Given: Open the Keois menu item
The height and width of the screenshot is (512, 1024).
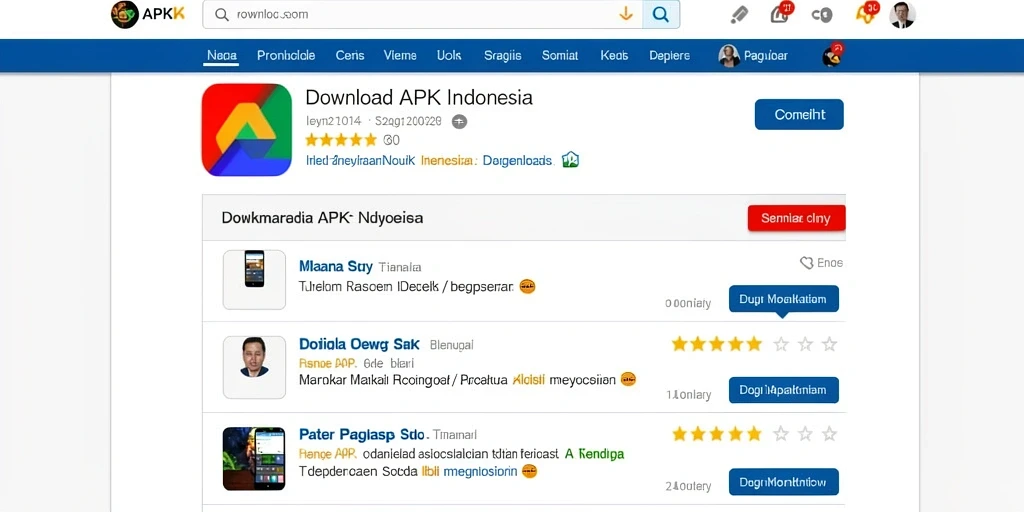Looking at the screenshot, I should [614, 56].
